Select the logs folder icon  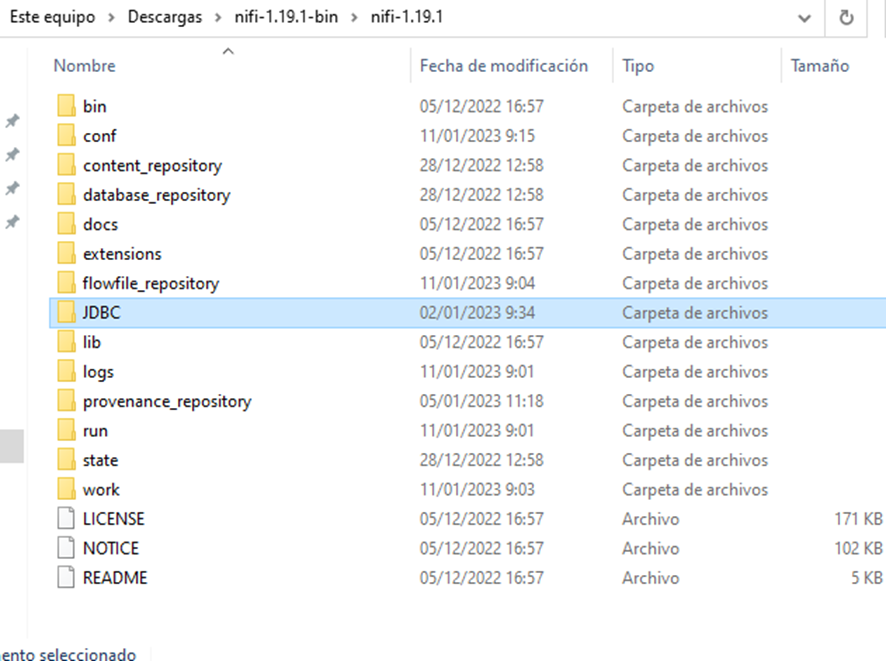pos(66,371)
